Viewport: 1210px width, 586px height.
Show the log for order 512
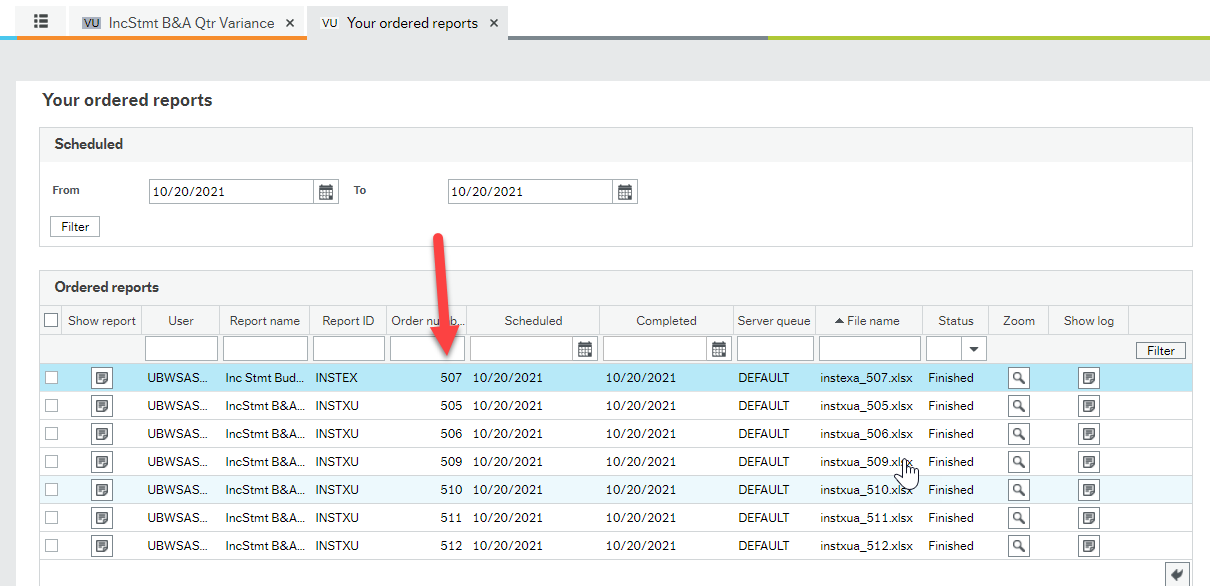pos(1088,545)
